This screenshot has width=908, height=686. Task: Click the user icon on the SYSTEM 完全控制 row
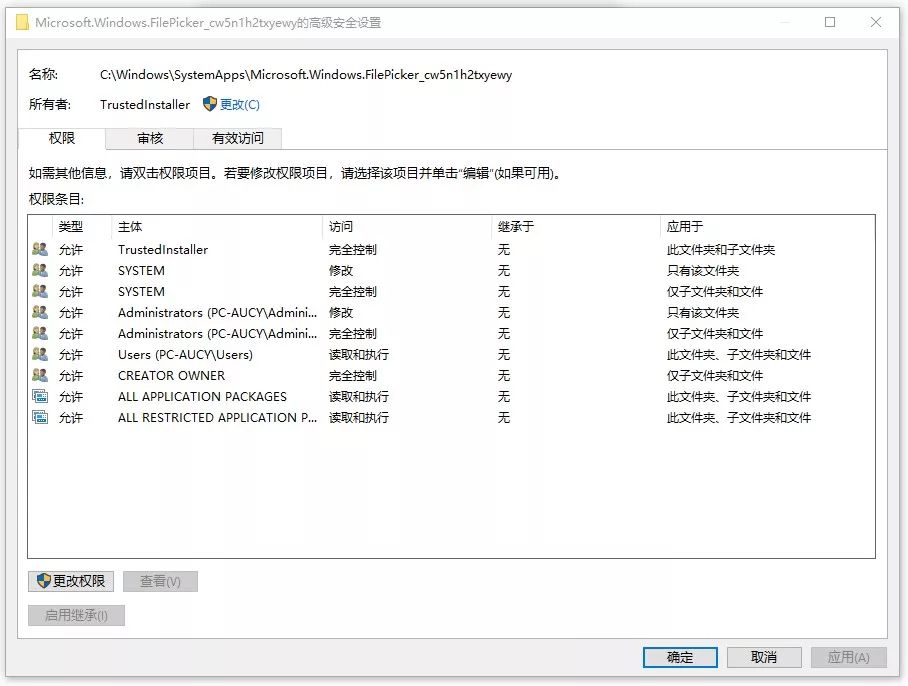point(40,291)
